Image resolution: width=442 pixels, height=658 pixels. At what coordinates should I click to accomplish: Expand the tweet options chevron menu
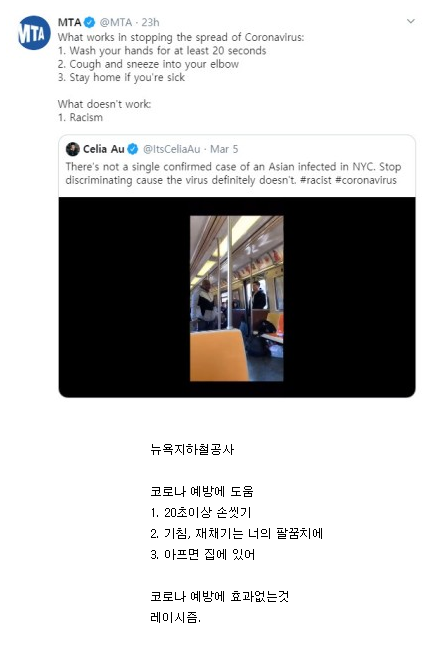pyautogui.click(x=411, y=21)
